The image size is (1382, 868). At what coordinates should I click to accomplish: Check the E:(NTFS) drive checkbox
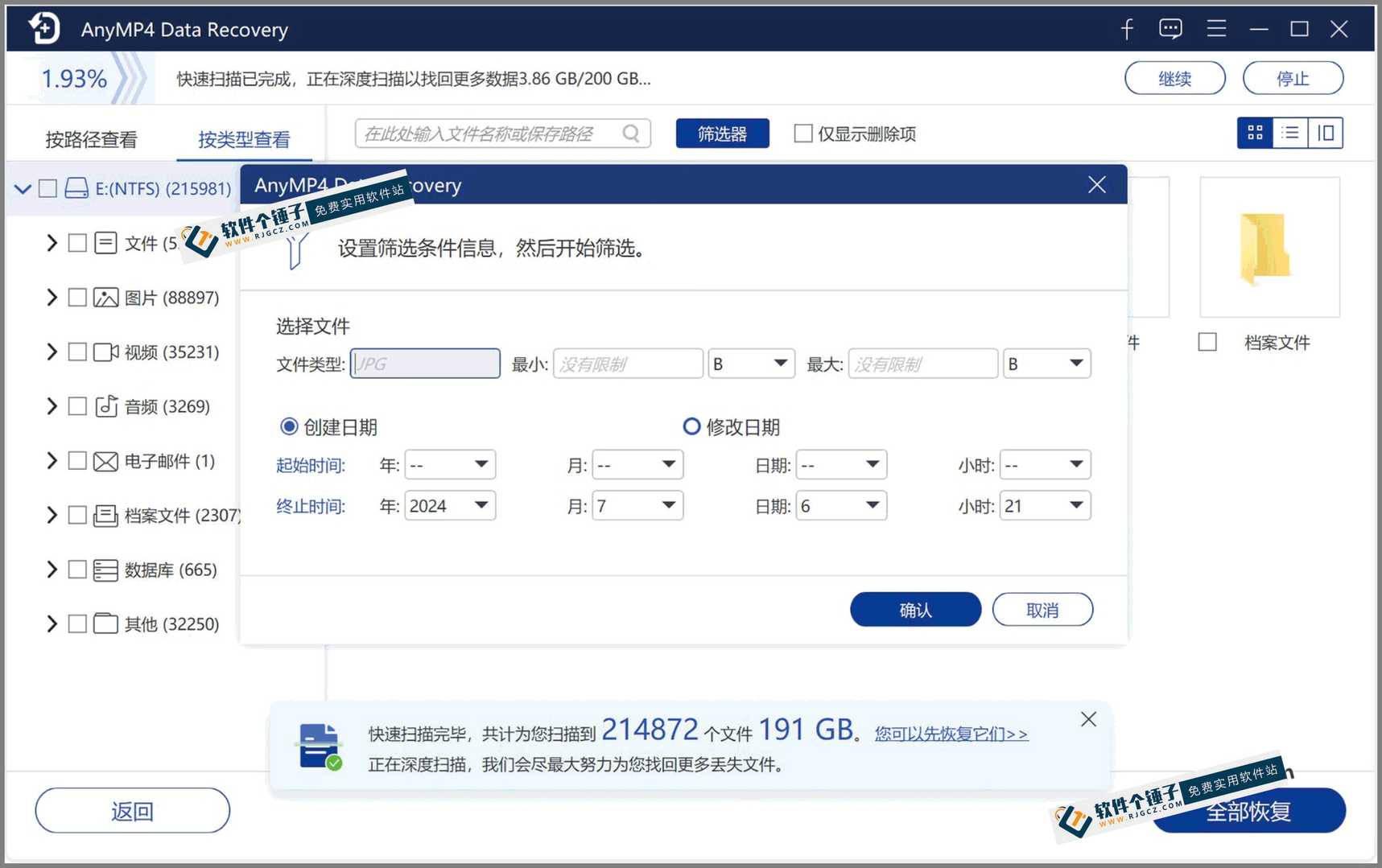pyautogui.click(x=47, y=187)
